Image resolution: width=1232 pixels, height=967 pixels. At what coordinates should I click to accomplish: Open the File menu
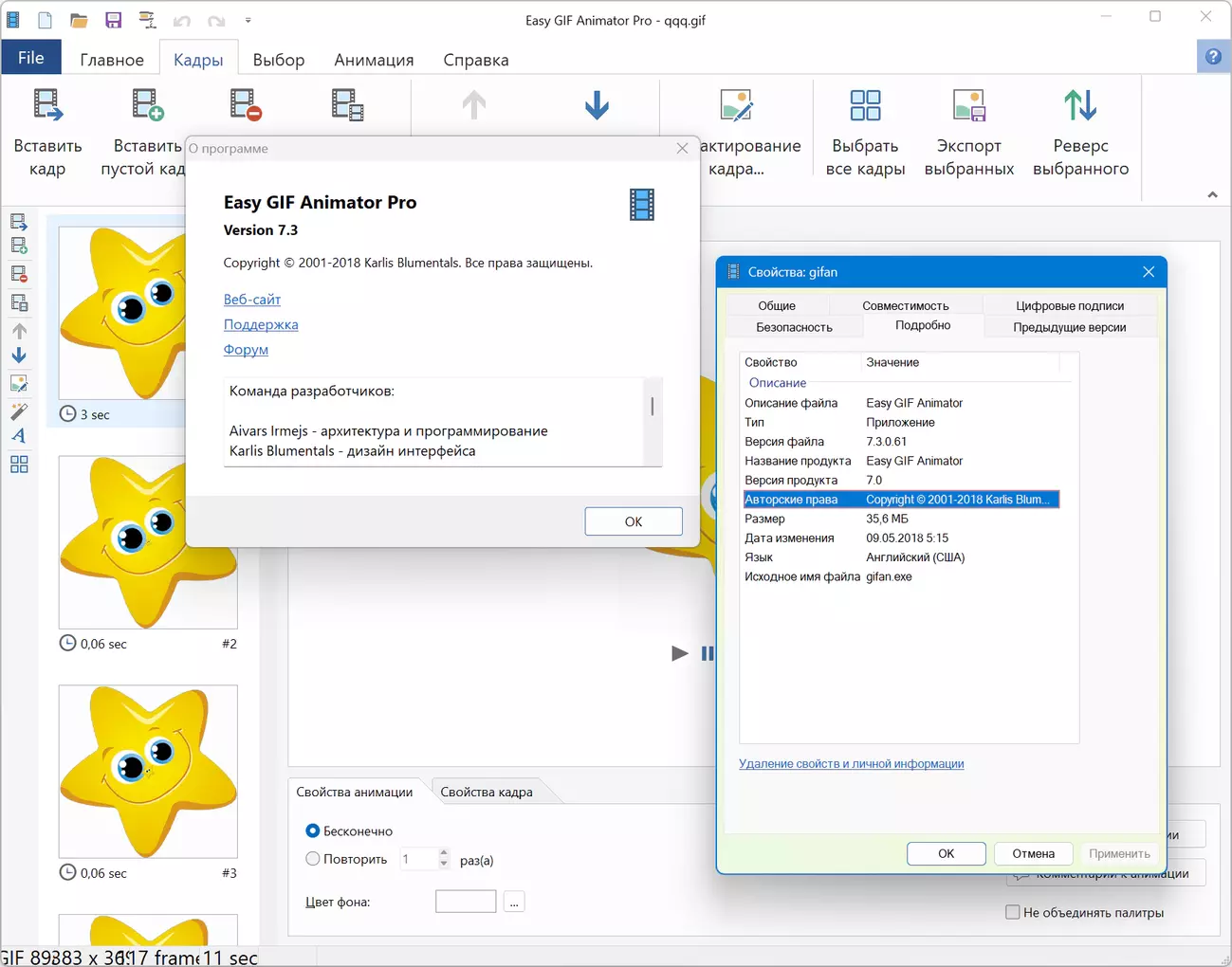point(31,58)
